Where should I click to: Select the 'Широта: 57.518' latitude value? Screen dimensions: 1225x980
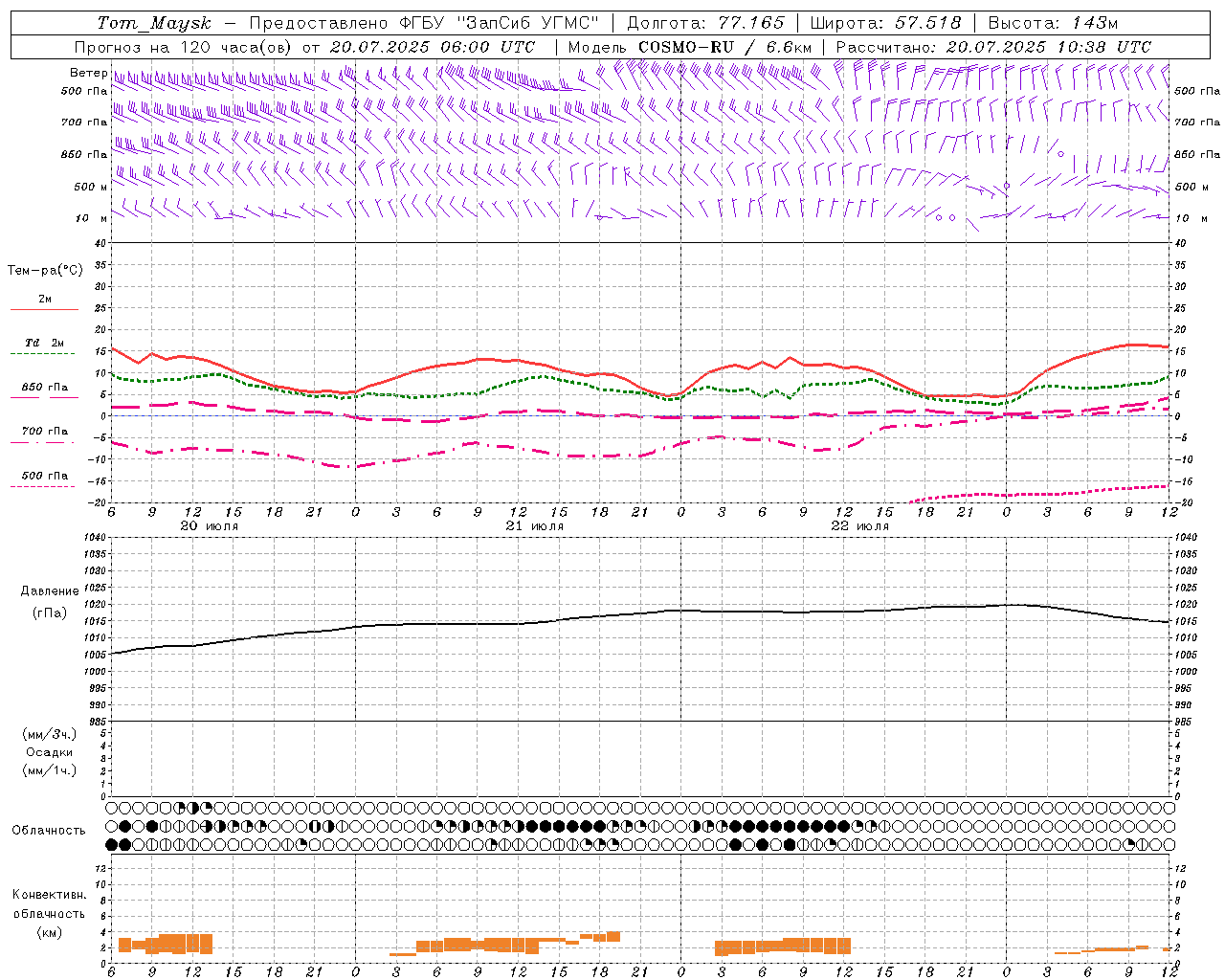[885, 23]
